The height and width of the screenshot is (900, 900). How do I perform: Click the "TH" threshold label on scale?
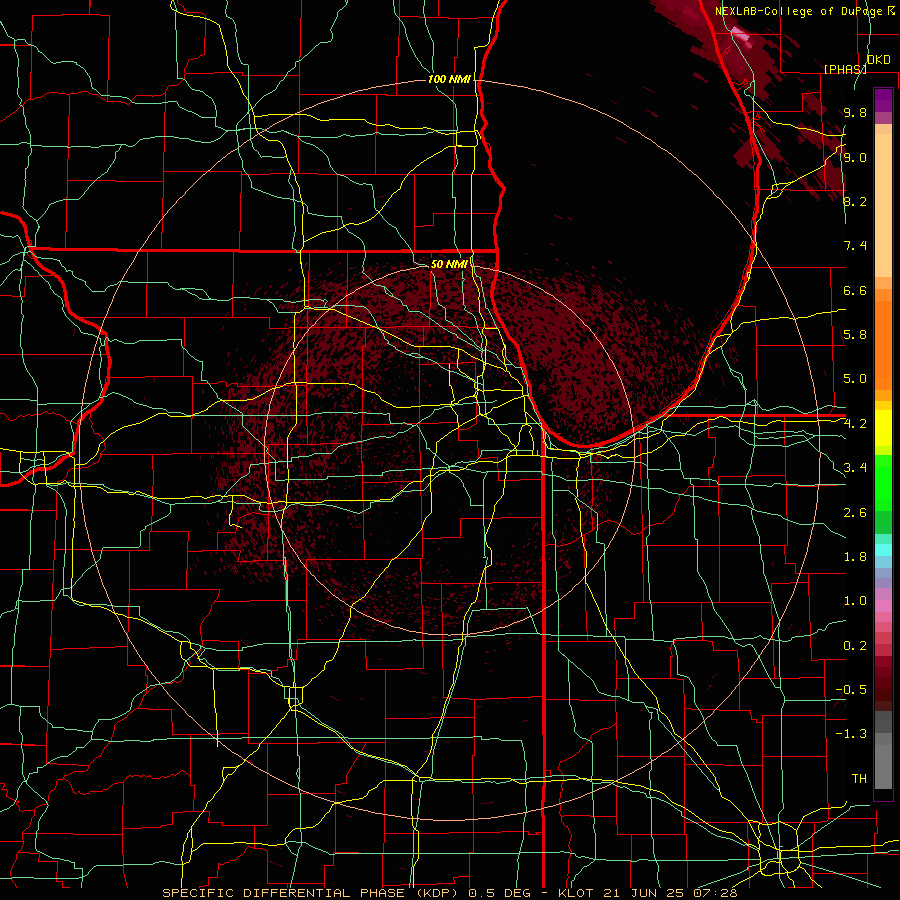tap(859, 779)
